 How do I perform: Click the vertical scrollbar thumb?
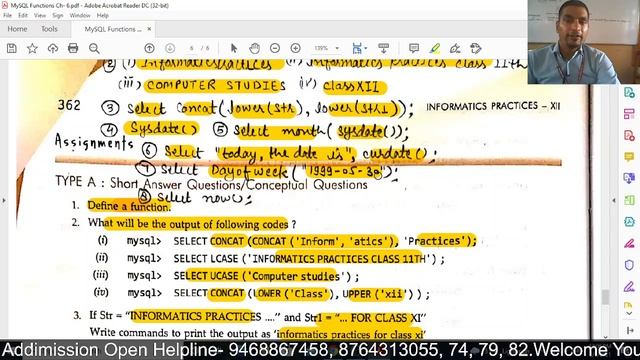point(605,297)
